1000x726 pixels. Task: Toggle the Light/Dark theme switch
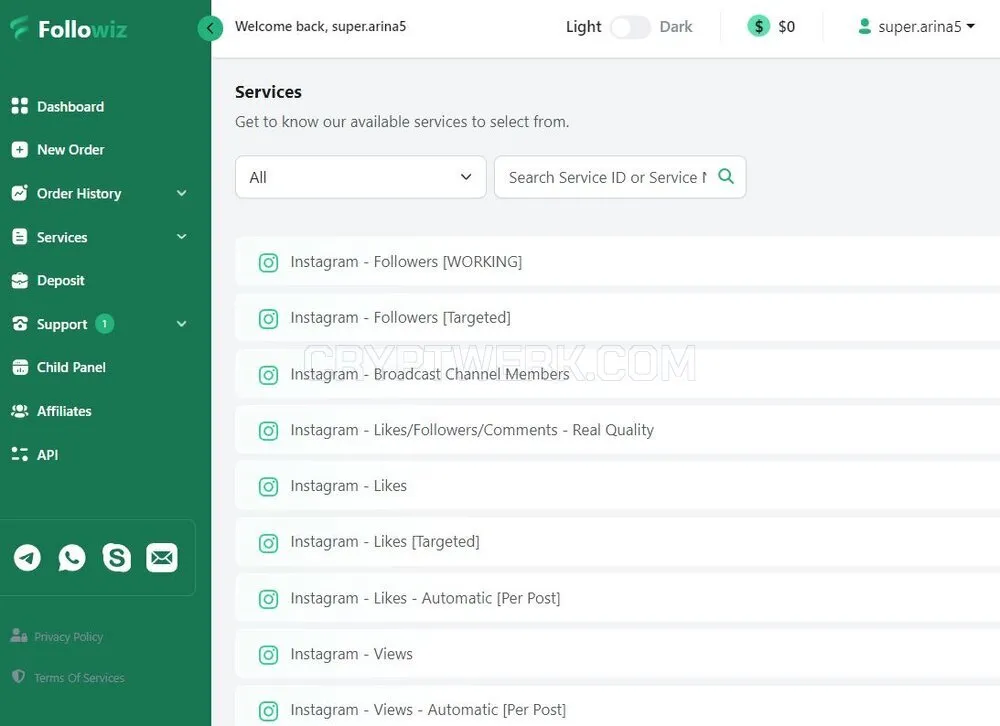coord(630,27)
